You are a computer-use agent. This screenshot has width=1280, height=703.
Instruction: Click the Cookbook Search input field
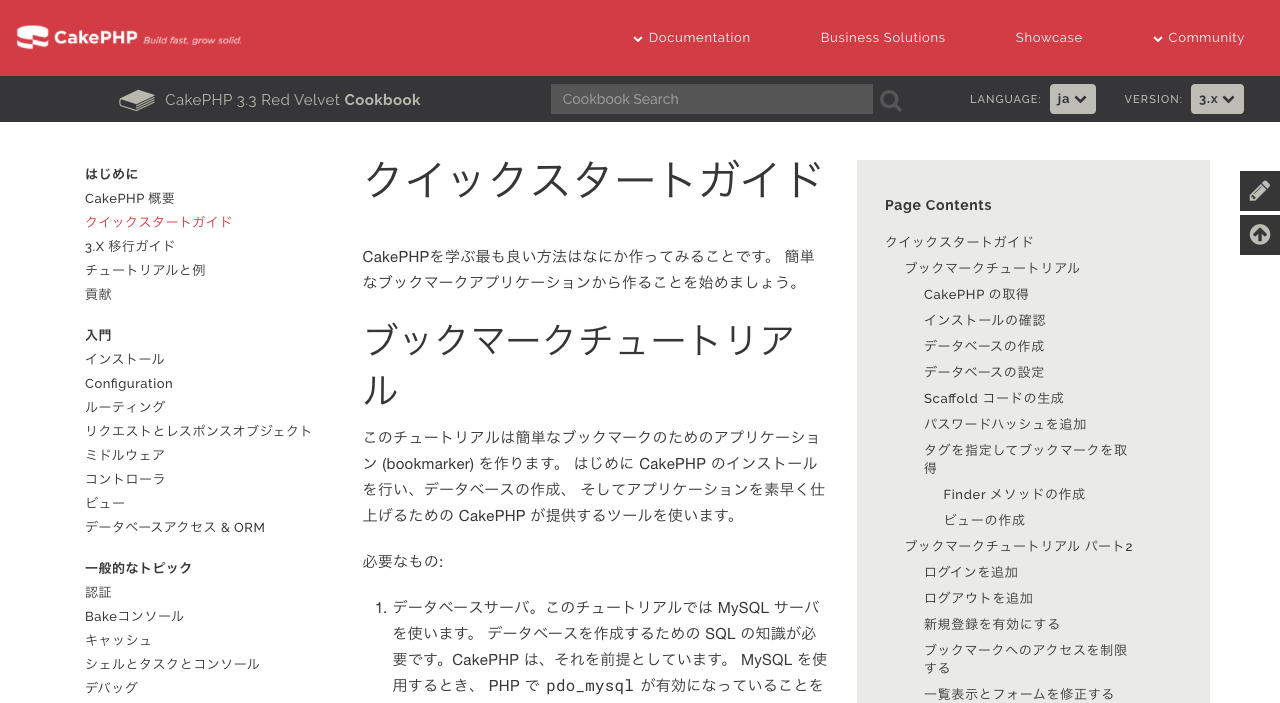tap(712, 99)
